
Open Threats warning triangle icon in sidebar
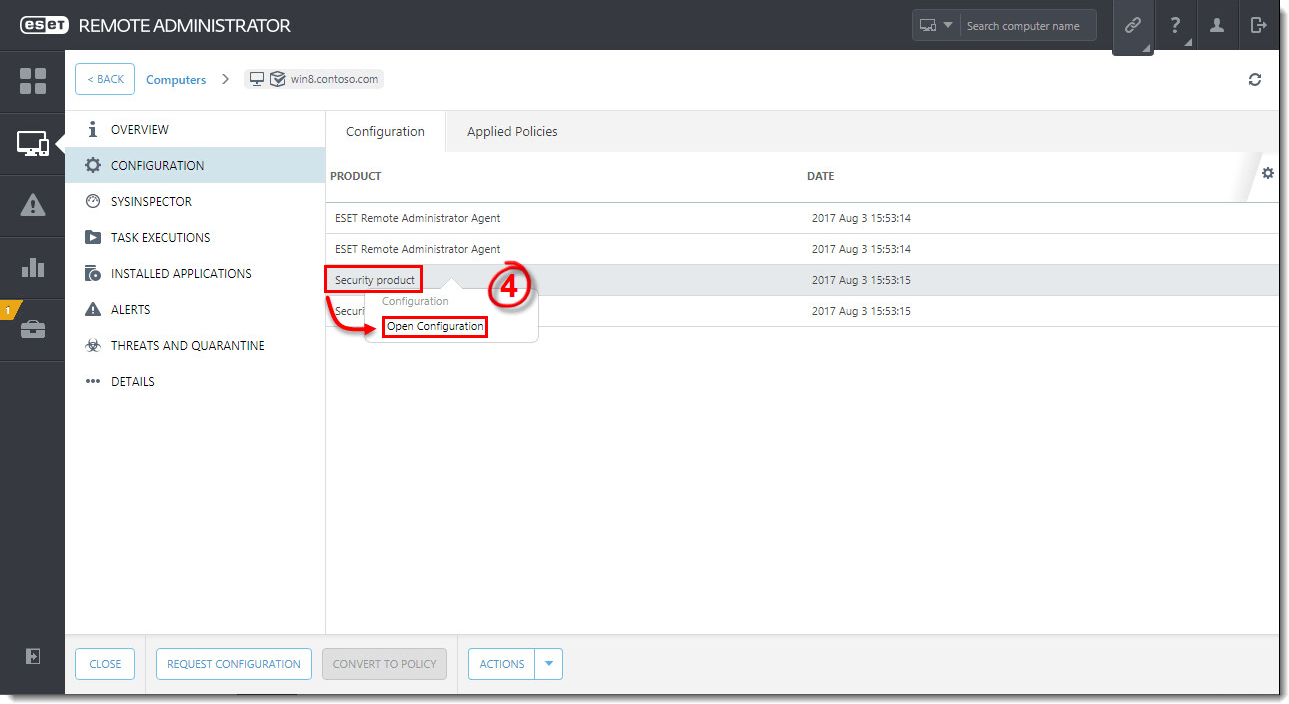point(33,206)
